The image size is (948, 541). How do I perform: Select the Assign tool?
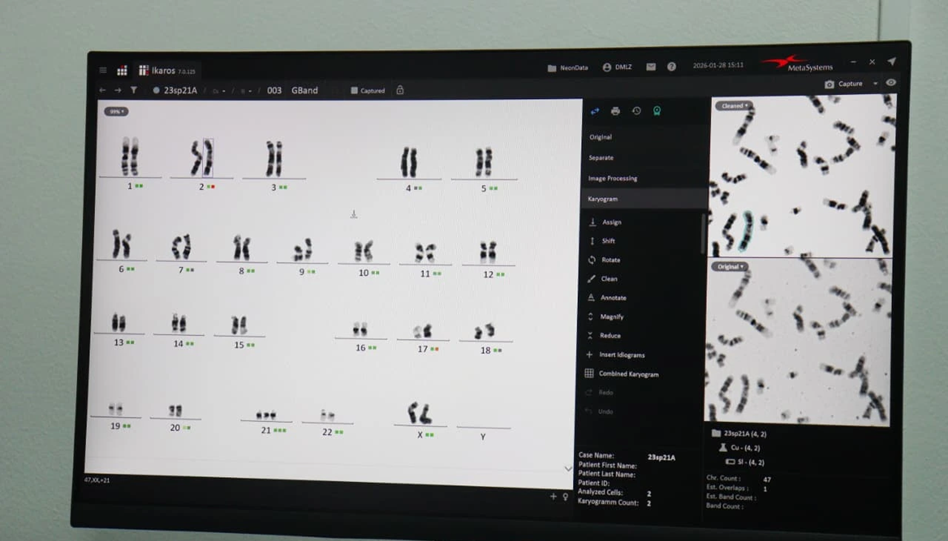click(x=611, y=222)
